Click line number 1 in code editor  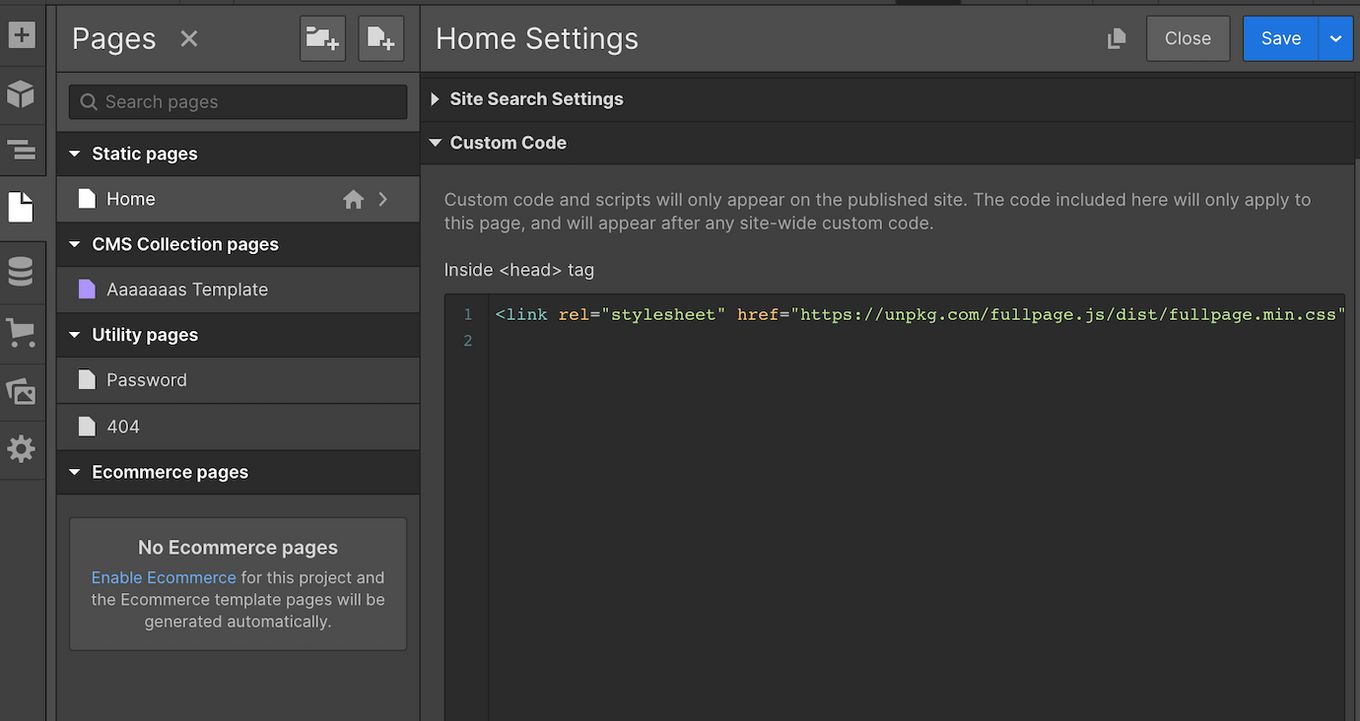(468, 315)
